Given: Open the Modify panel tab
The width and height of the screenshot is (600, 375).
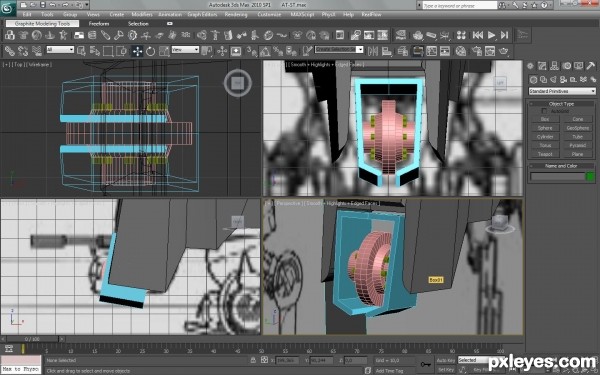Looking at the screenshot, I should click(x=542, y=66).
